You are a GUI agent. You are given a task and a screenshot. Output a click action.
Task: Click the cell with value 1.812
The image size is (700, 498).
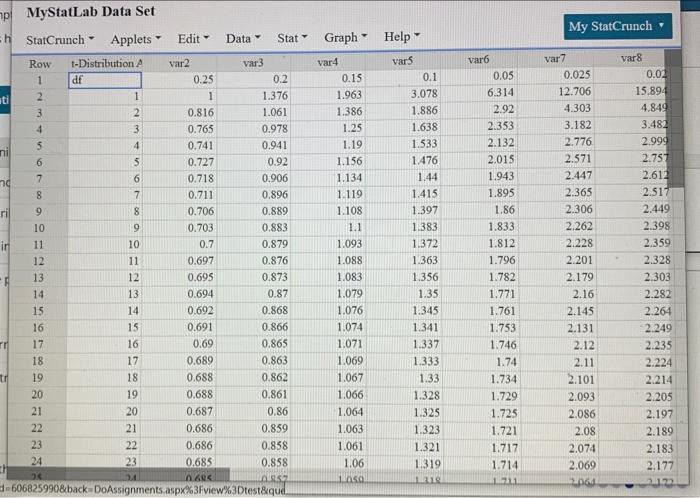tap(479, 244)
